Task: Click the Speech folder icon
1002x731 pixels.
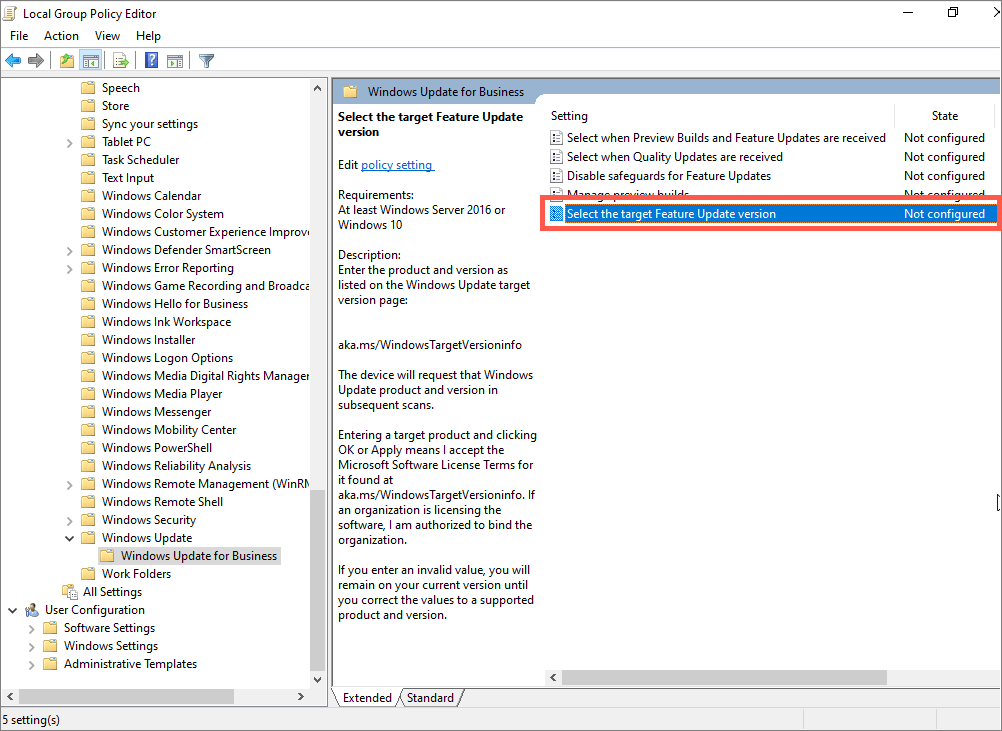Action: click(x=88, y=88)
